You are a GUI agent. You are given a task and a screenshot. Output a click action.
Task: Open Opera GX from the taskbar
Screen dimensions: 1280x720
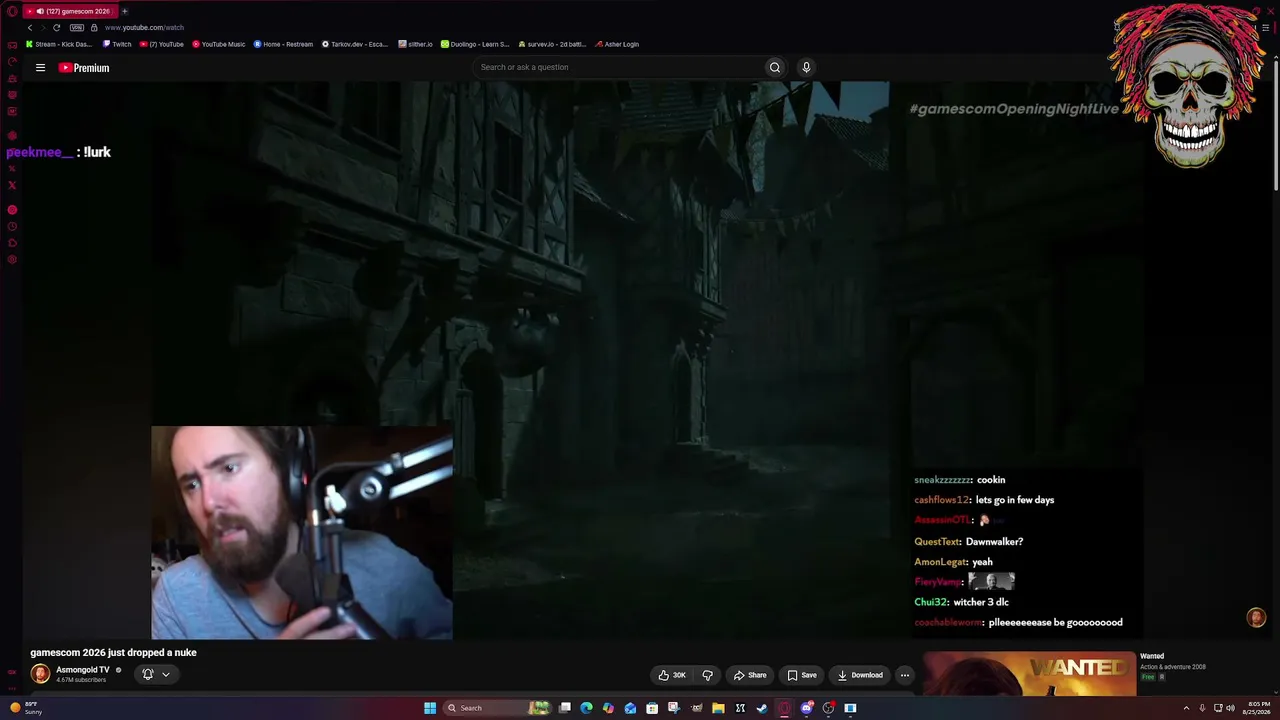coord(784,708)
